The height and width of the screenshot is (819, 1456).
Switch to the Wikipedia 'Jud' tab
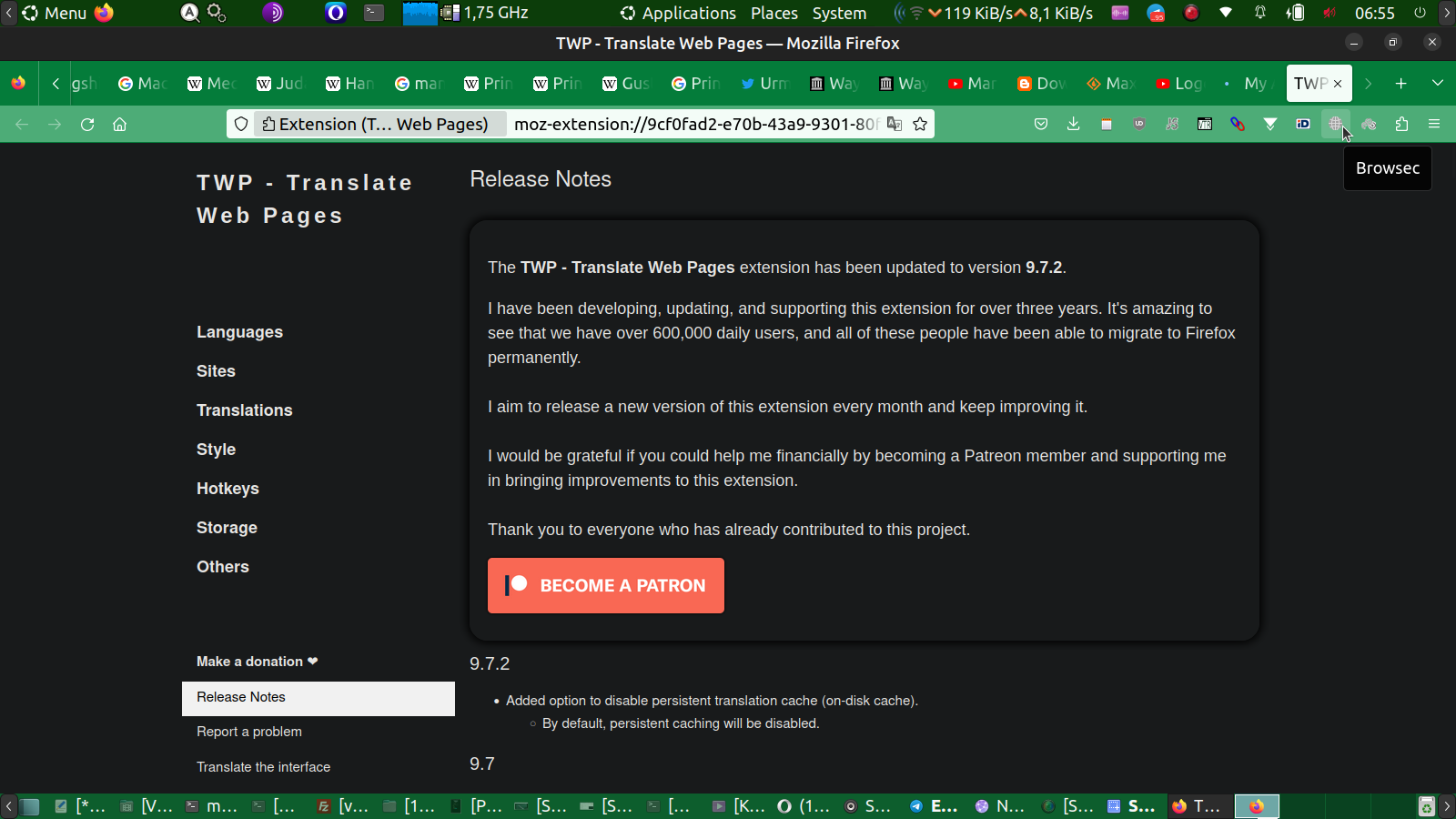point(280,84)
